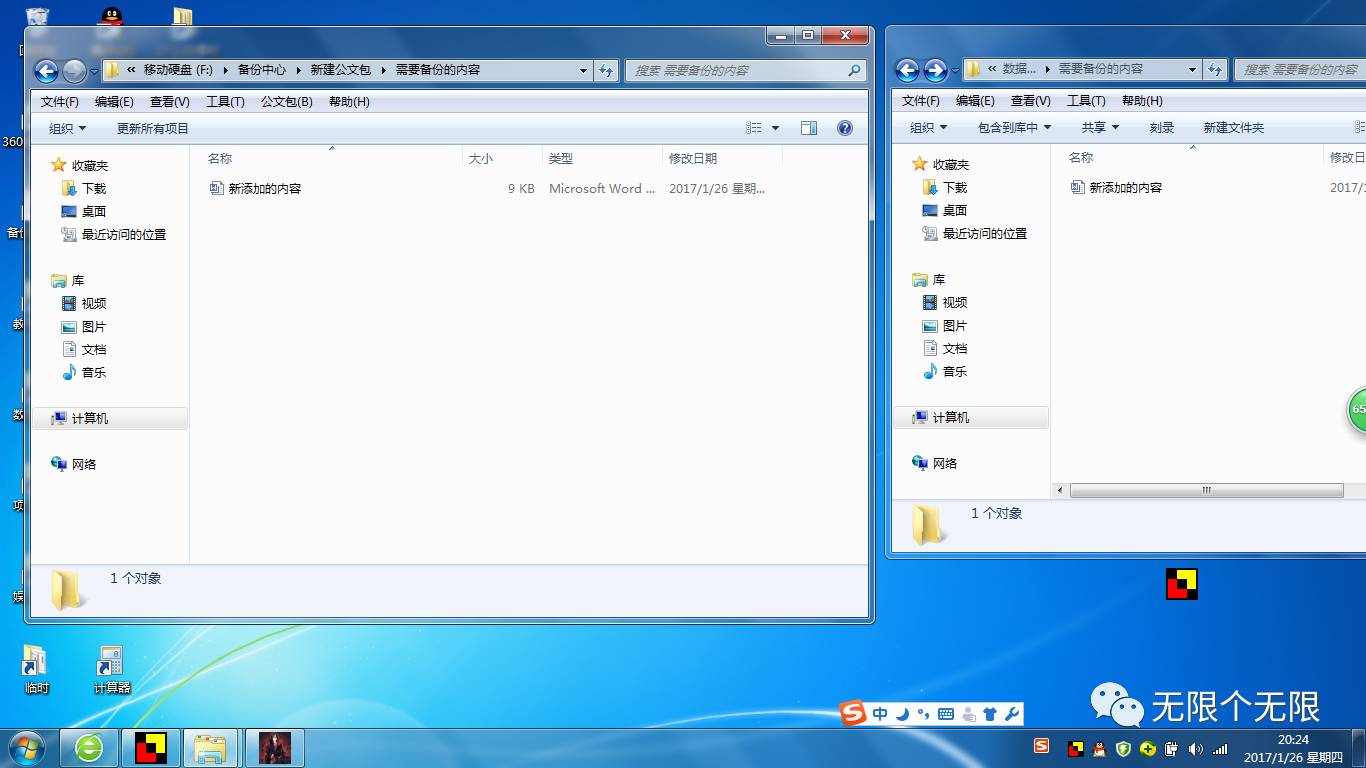Click the network signal icon in the tray
This screenshot has height=768, width=1366.
click(x=1221, y=748)
